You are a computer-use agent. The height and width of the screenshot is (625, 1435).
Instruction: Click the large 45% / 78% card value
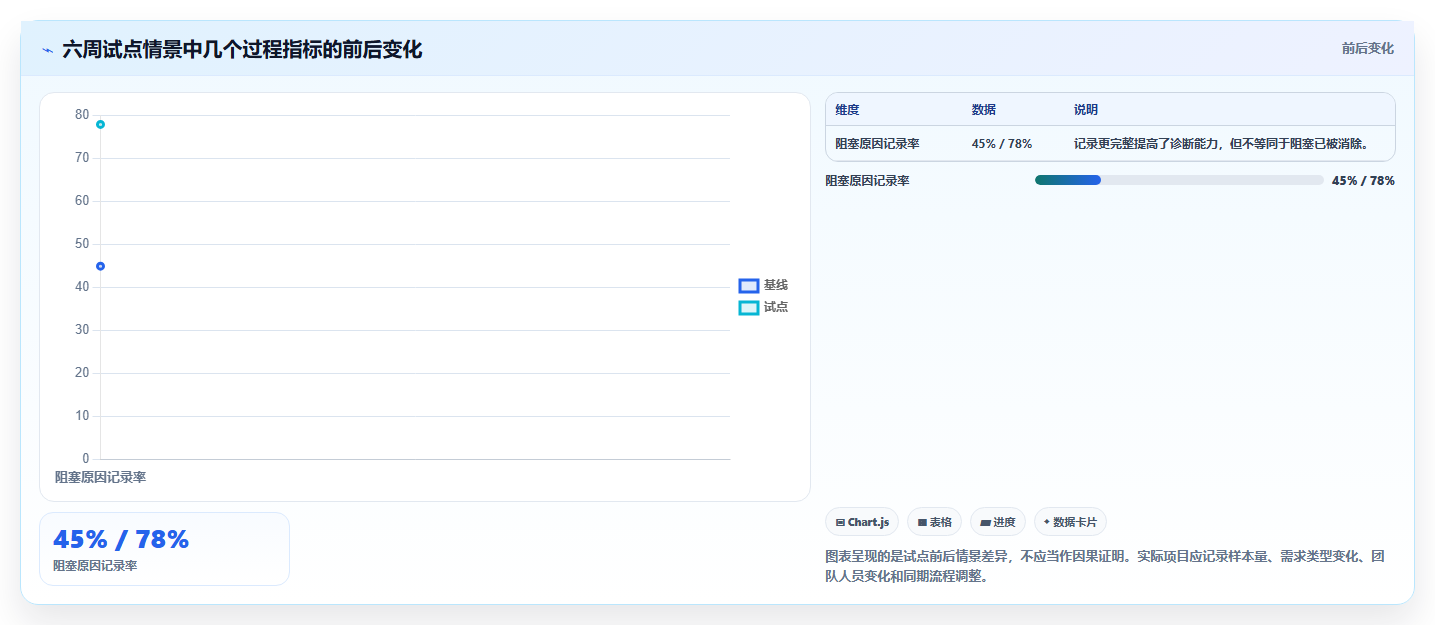pos(121,539)
